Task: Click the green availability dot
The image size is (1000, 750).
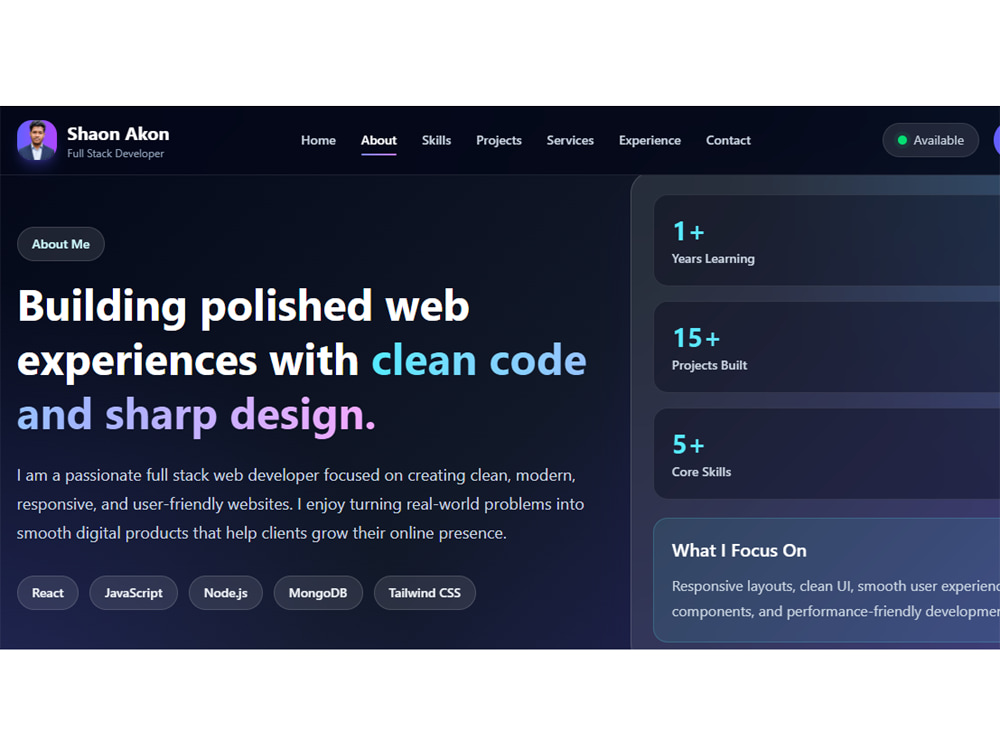Action: pyautogui.click(x=902, y=140)
